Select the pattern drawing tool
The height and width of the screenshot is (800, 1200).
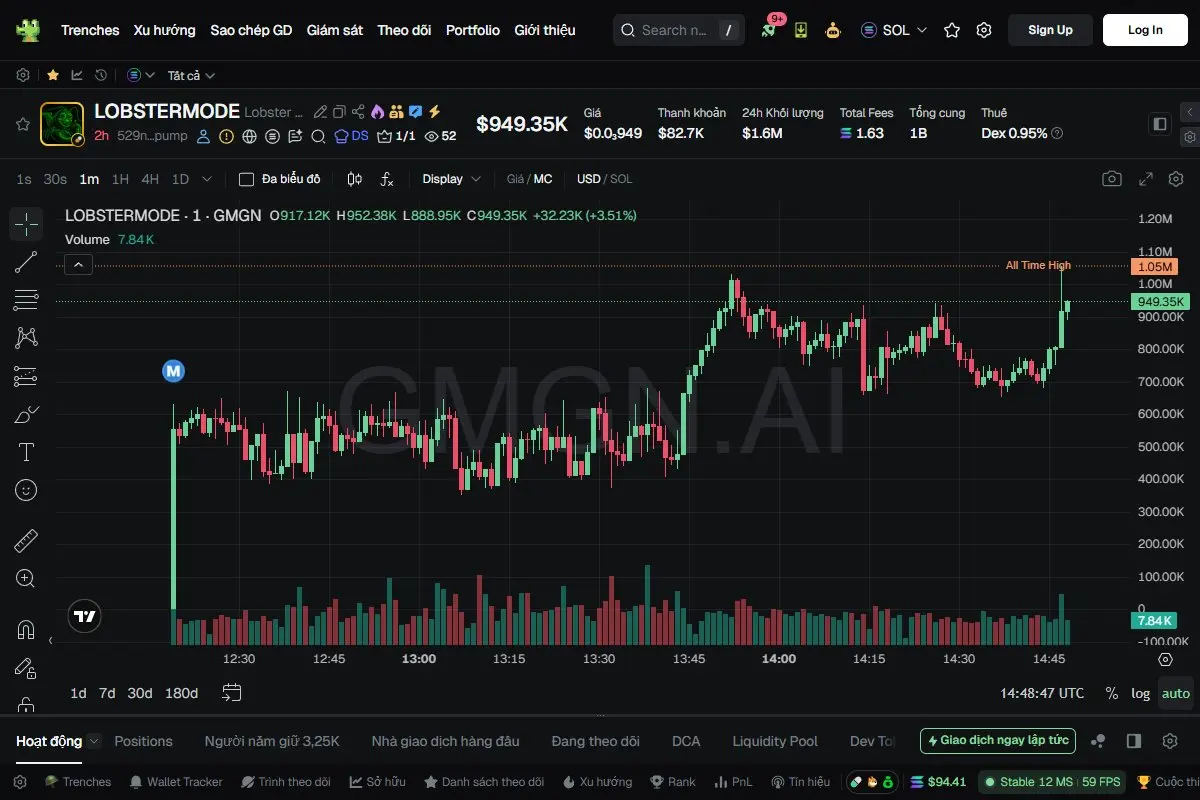26,338
